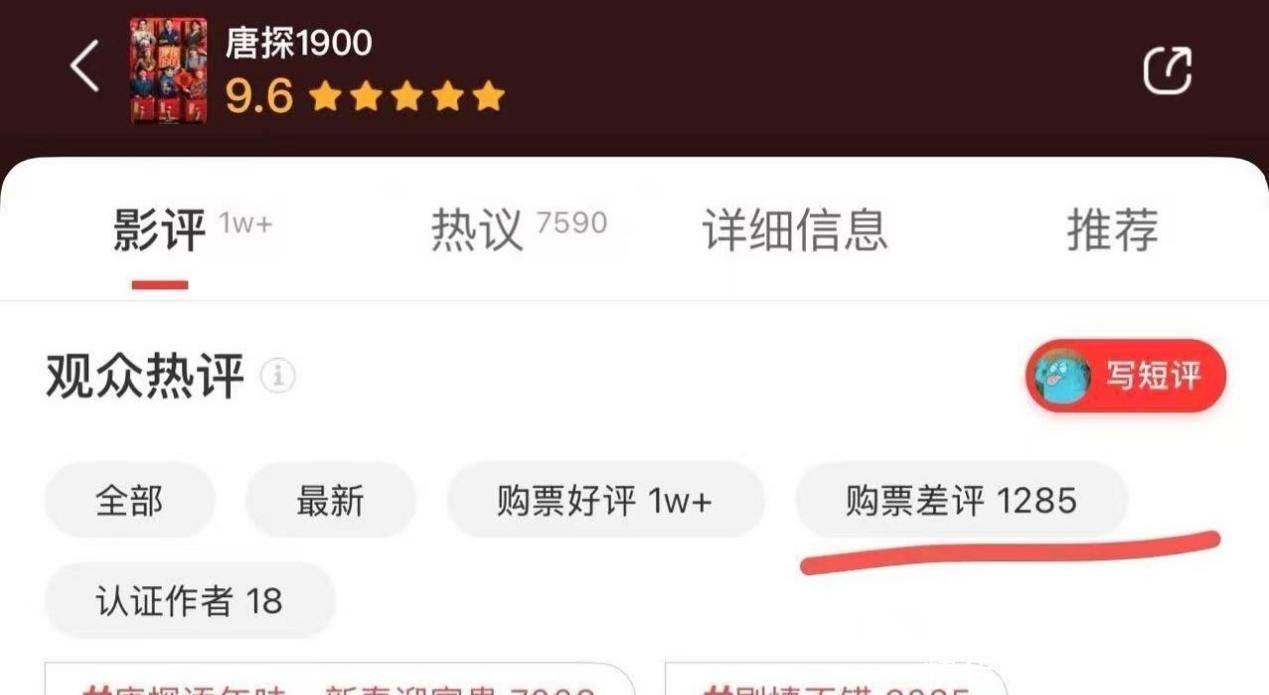Viewport: 1269px width, 695px height.
Task: Open the 唐探1900 movie poster thumbnail
Action: pyautogui.click(x=168, y=70)
